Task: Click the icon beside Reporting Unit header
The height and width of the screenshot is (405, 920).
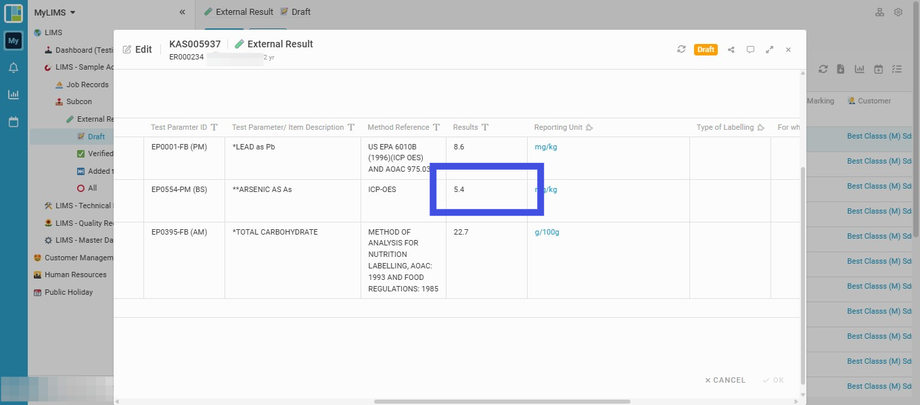Action: pos(590,127)
